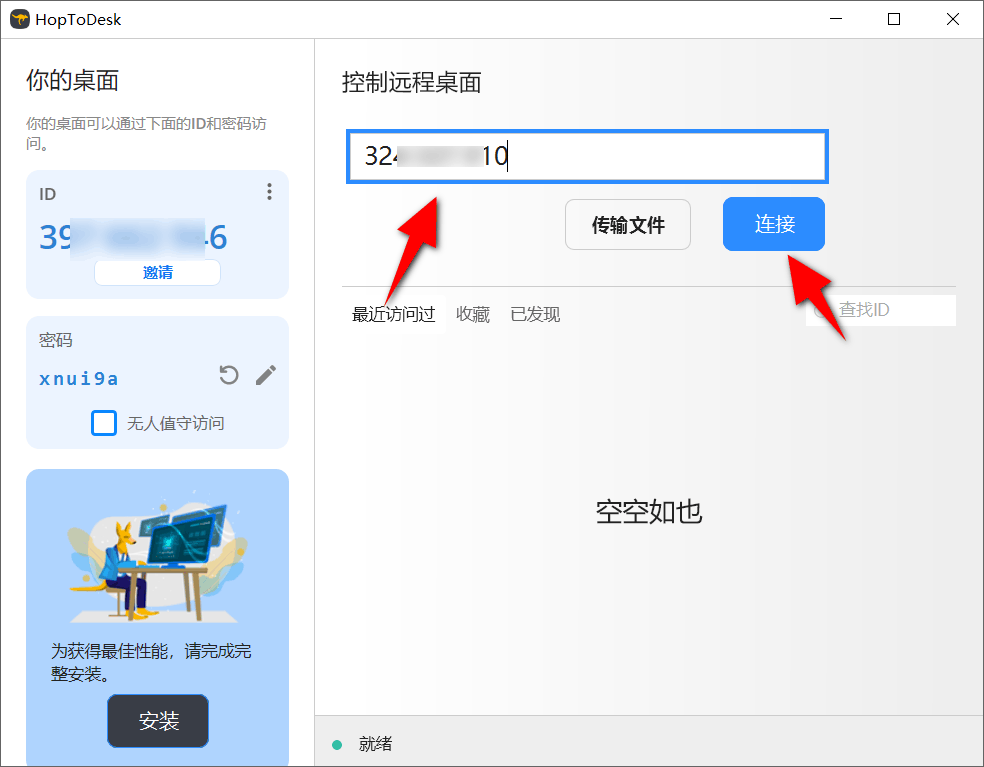Click the 传输文件 button
The image size is (984, 767).
[627, 225]
